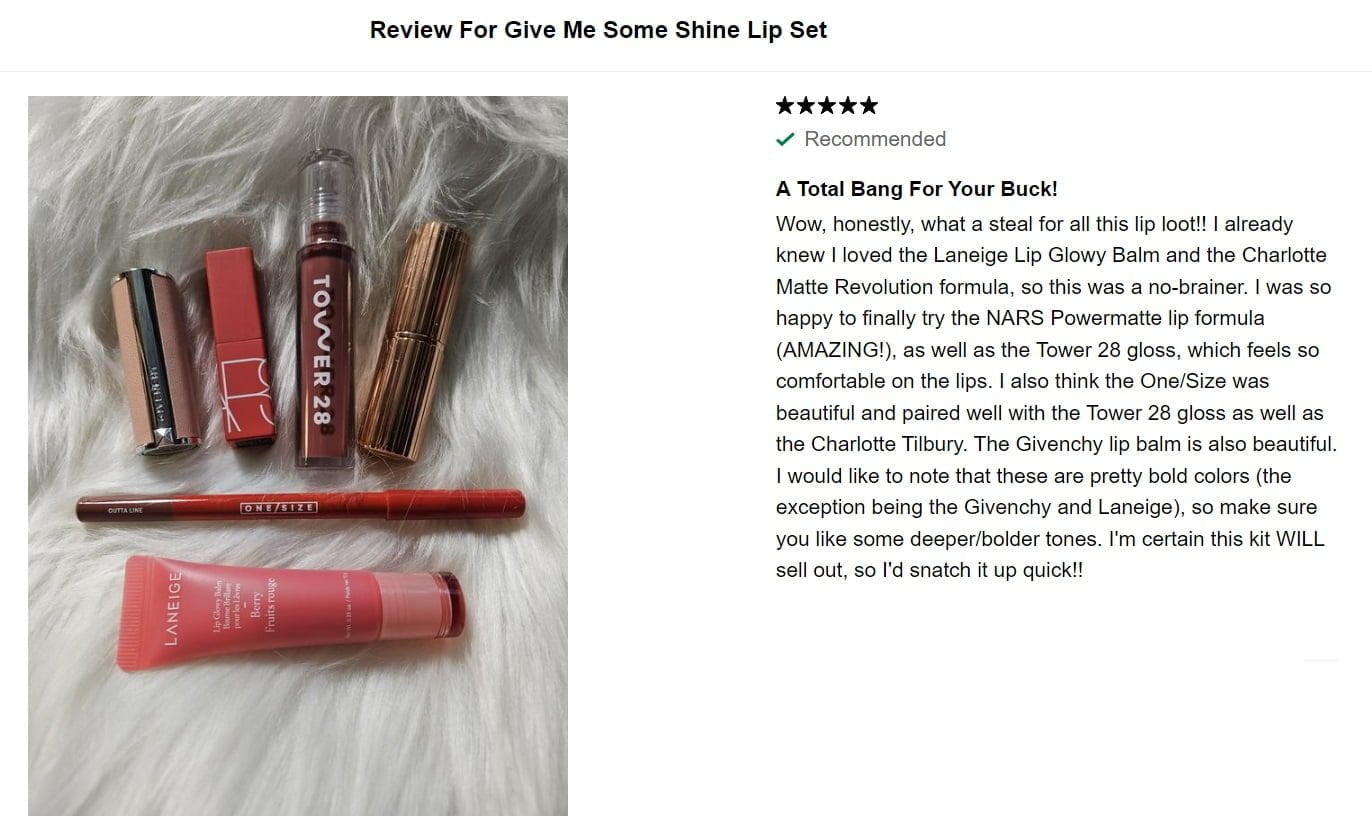Click the Recommended label text

875,139
